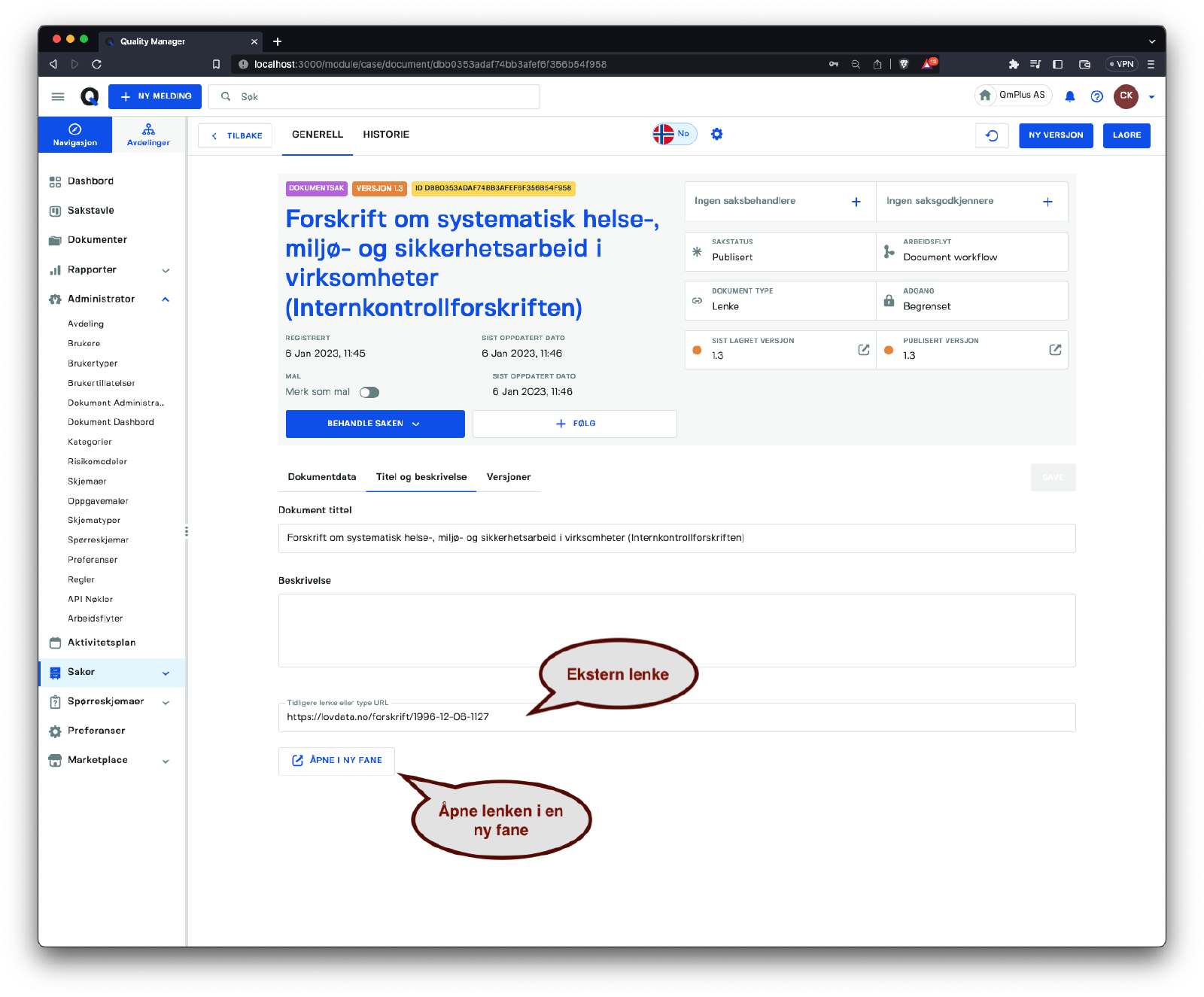This screenshot has width=1204, height=997.
Task: Open the hamburger menu icon
Action: click(x=58, y=96)
